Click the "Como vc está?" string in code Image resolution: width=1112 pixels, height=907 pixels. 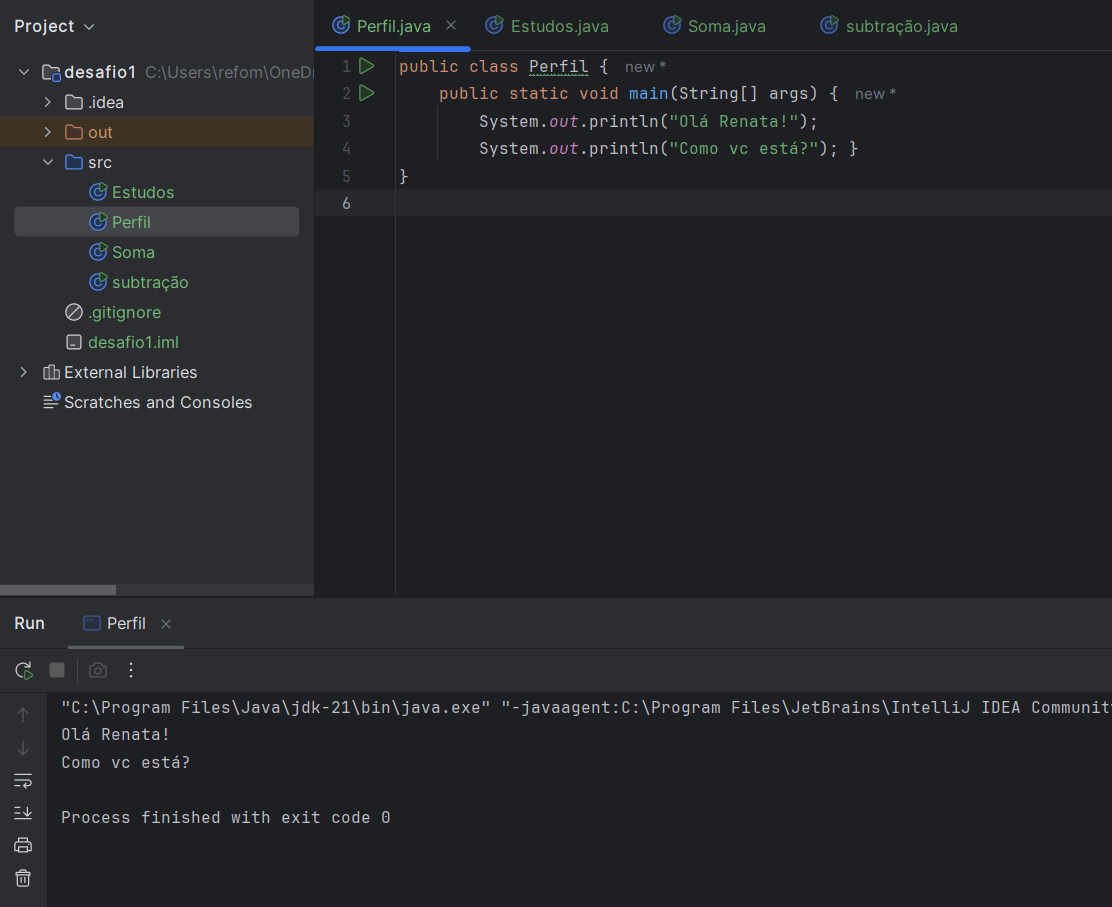pyautogui.click(x=744, y=148)
